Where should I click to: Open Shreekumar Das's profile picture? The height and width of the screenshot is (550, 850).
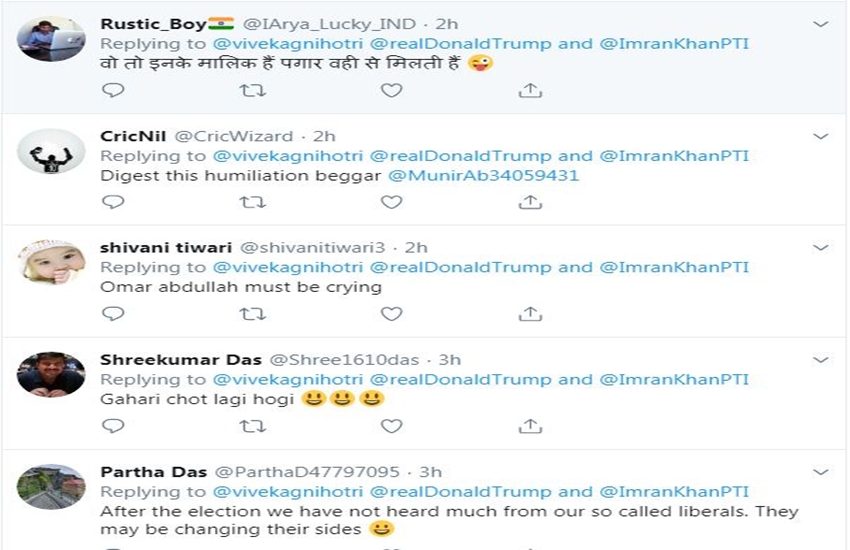pos(51,375)
